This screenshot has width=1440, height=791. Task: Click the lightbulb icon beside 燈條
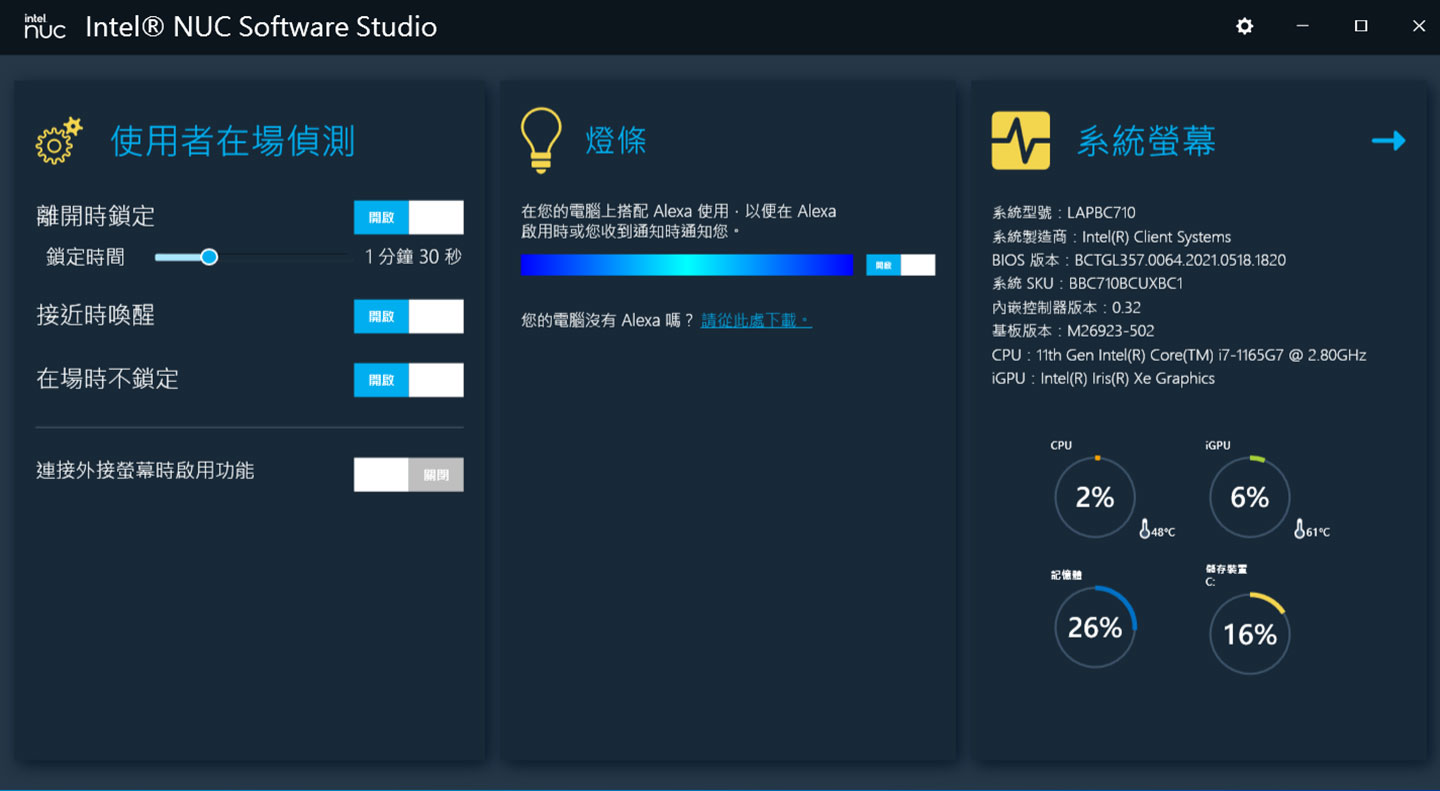click(541, 140)
